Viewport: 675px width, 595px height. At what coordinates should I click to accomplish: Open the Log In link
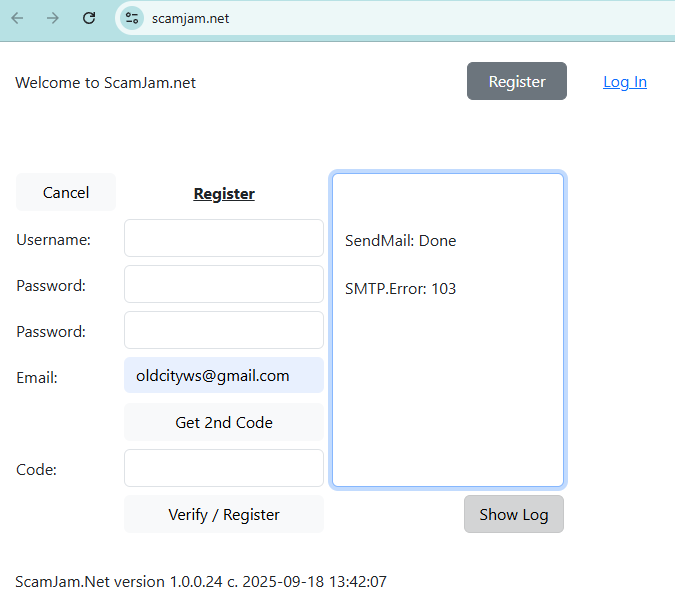point(624,82)
